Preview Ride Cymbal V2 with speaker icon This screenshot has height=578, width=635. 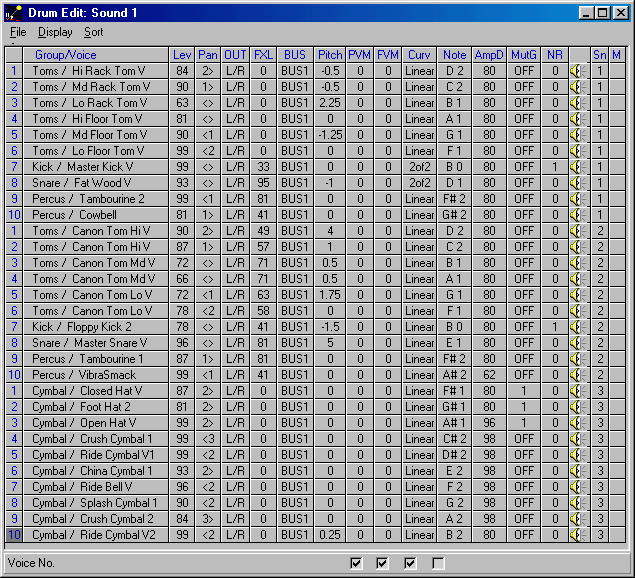point(577,535)
